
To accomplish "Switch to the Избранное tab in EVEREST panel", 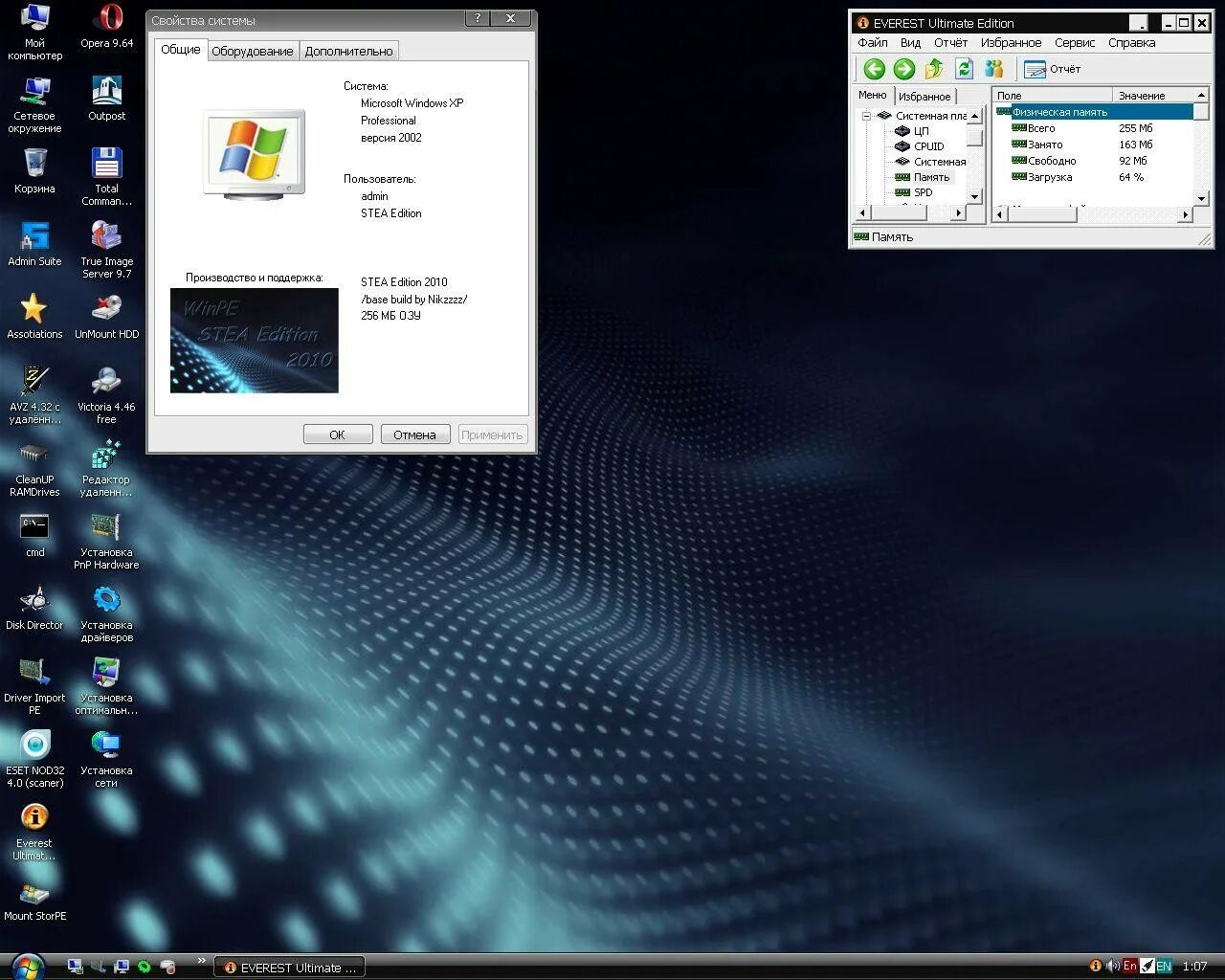I will (924, 96).
